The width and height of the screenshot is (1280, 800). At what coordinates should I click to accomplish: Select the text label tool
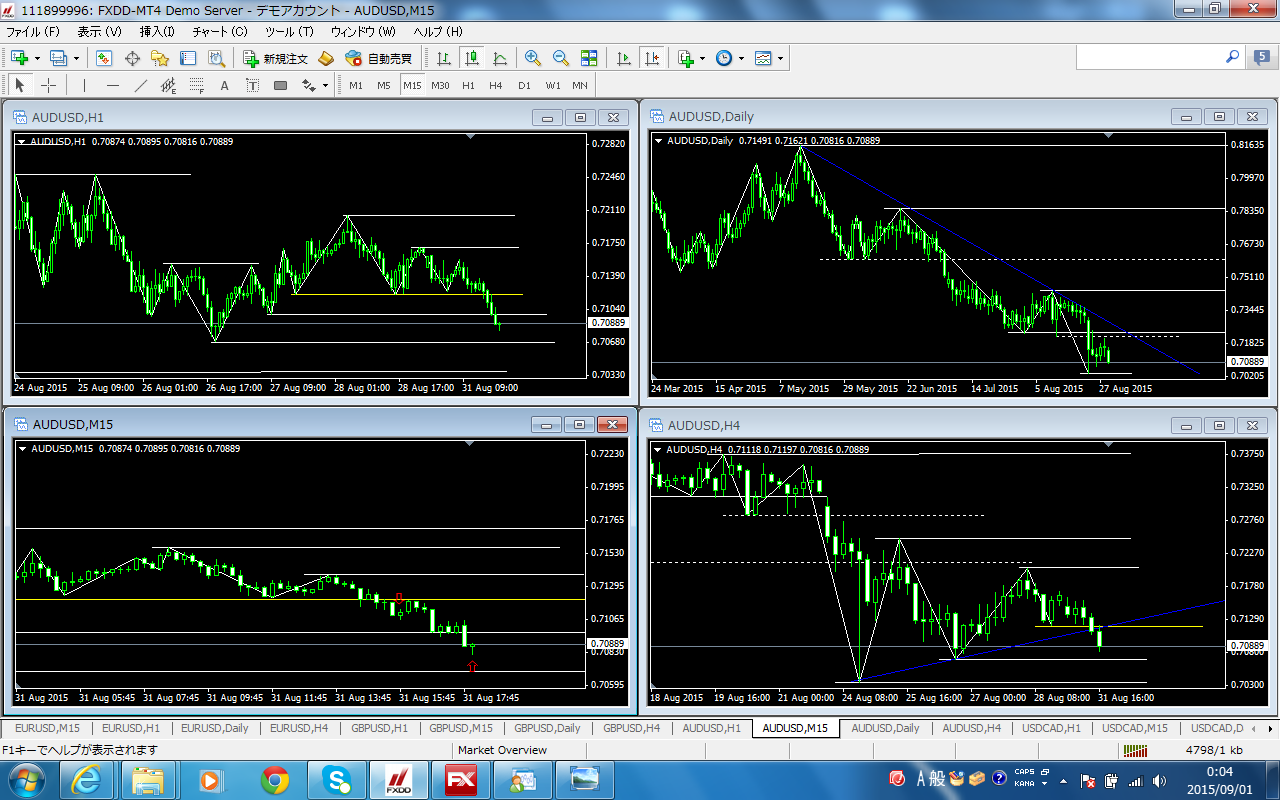tap(225, 86)
